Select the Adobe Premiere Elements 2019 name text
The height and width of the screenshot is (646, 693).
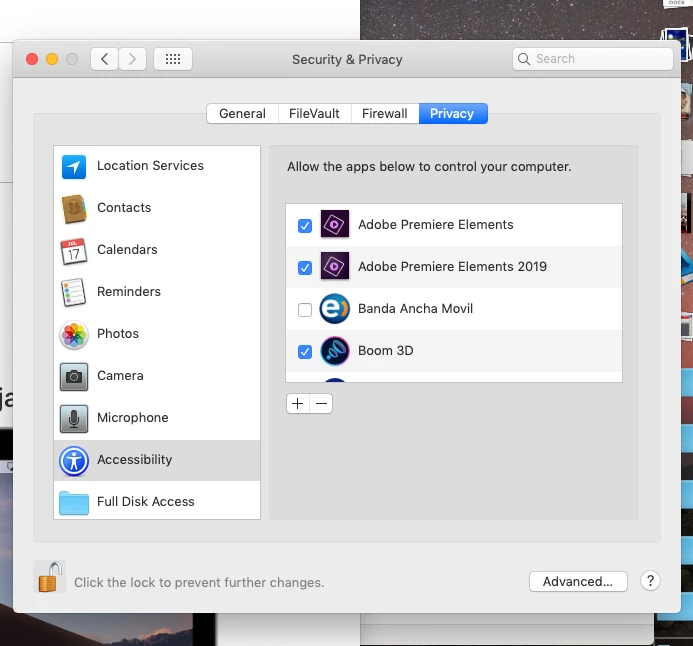click(453, 266)
